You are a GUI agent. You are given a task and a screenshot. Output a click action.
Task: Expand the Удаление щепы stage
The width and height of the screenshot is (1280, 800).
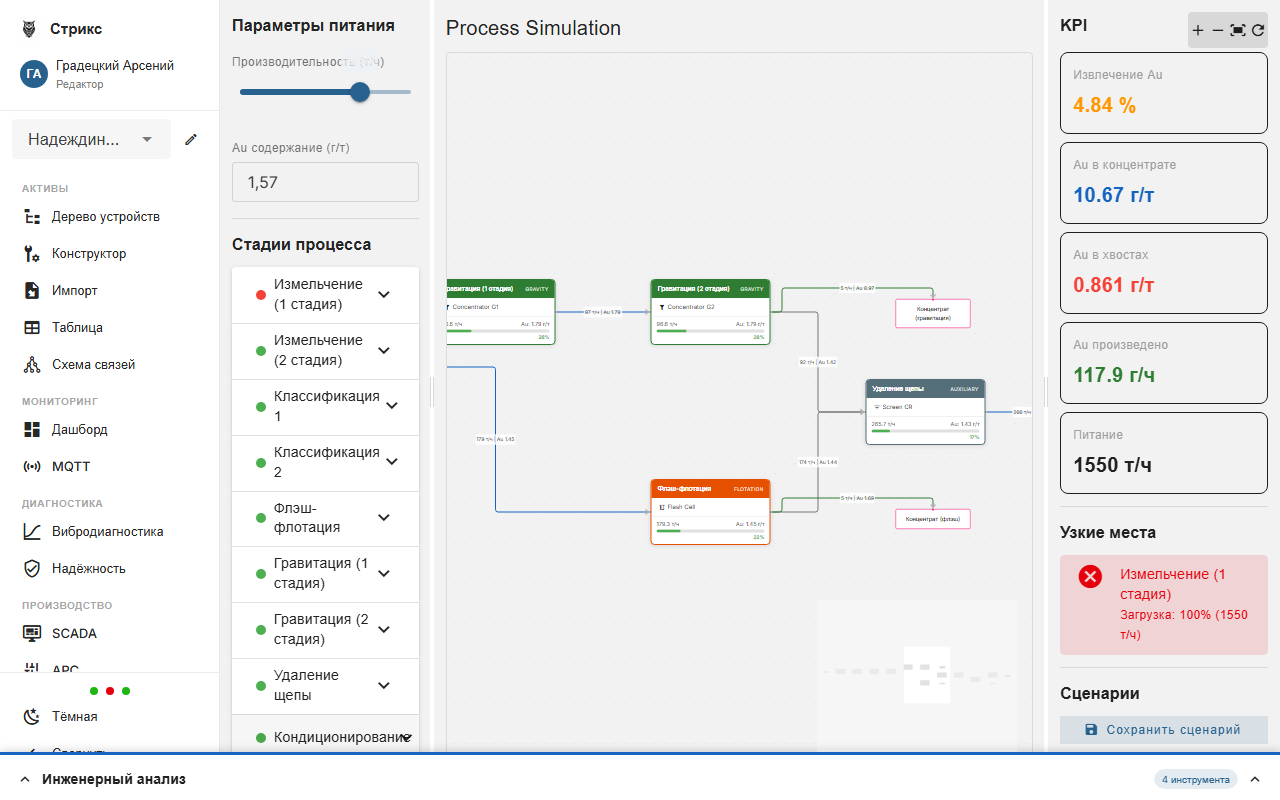384,686
